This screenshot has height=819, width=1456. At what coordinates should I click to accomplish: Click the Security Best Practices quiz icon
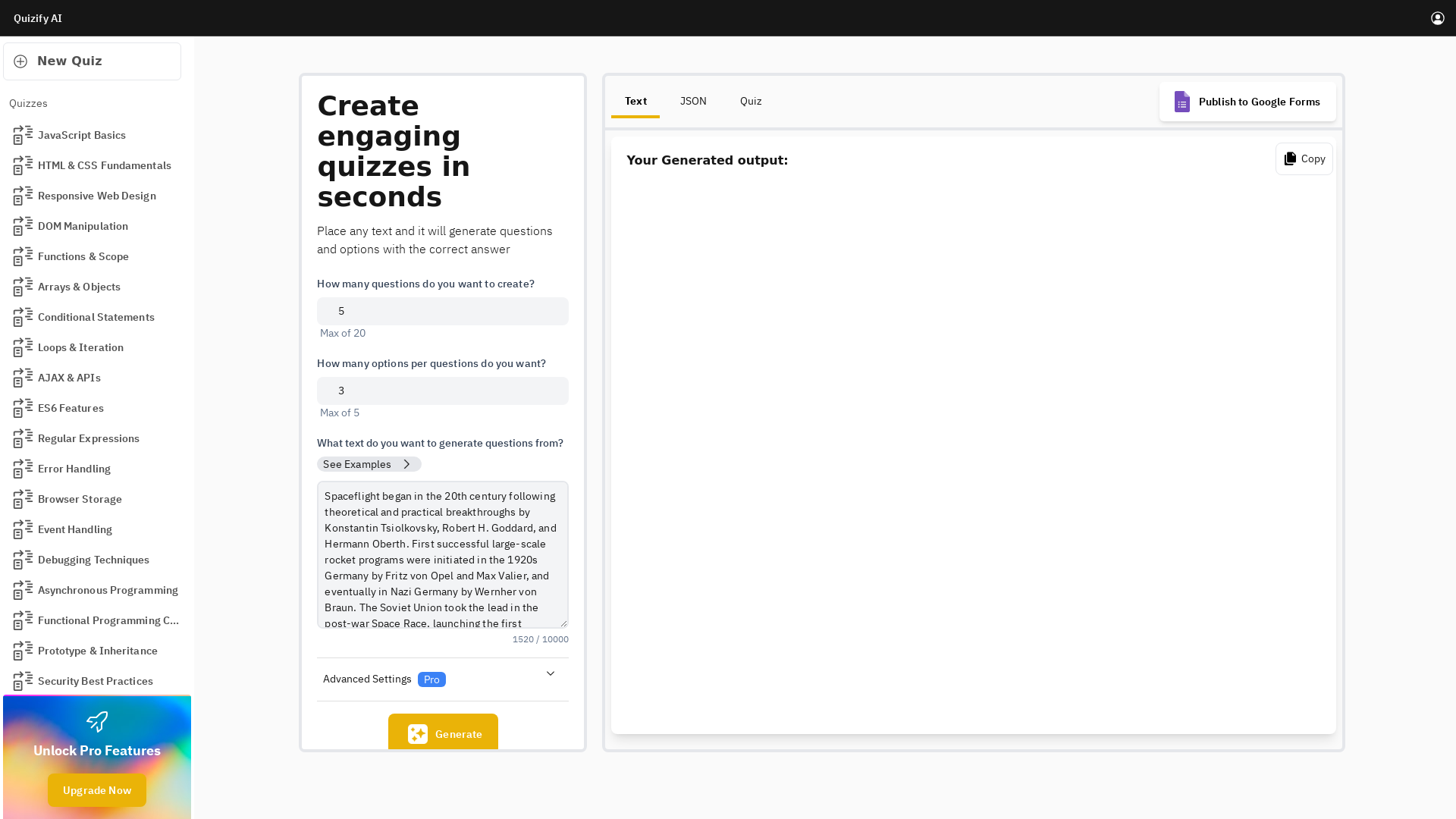click(23, 681)
